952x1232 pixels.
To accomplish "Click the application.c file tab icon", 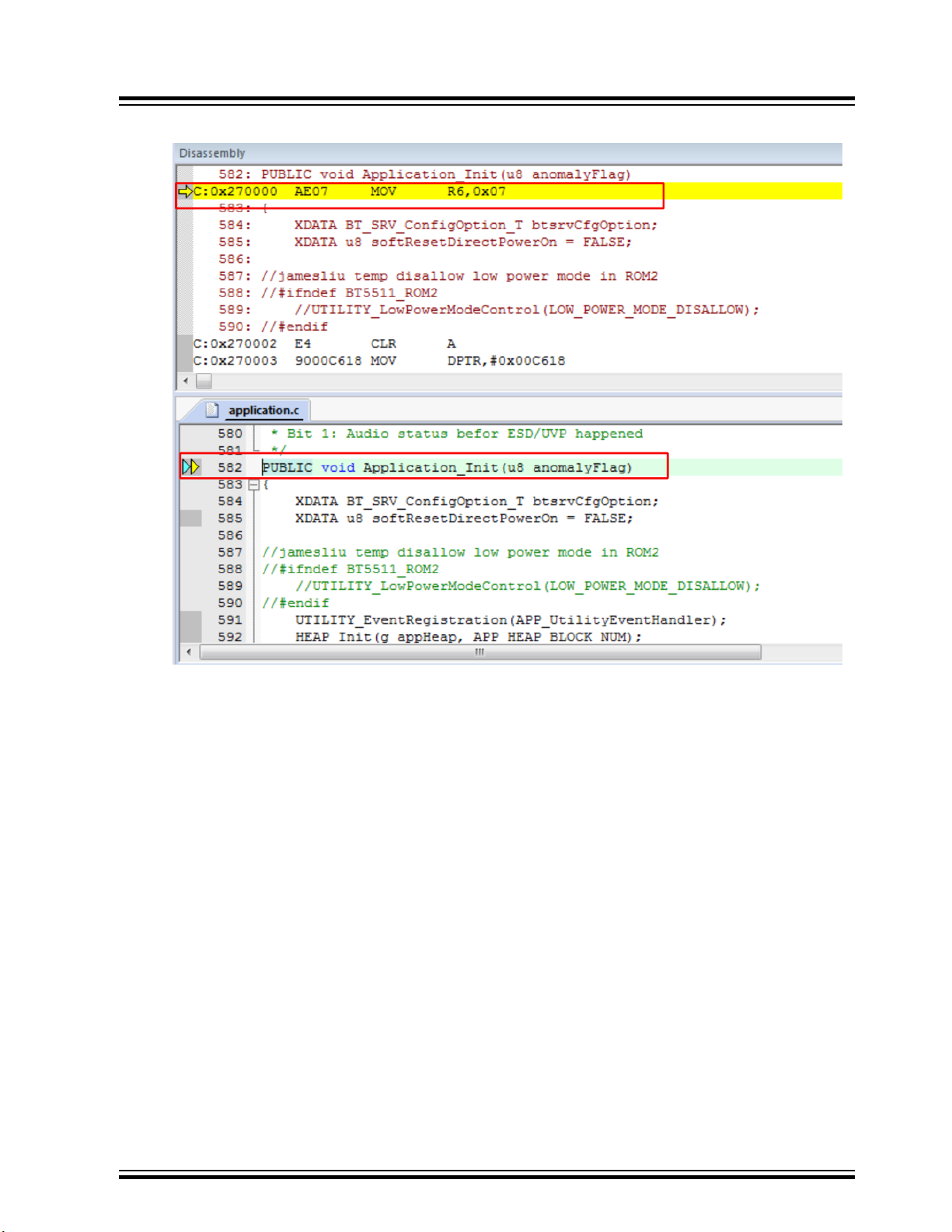I will click(212, 410).
